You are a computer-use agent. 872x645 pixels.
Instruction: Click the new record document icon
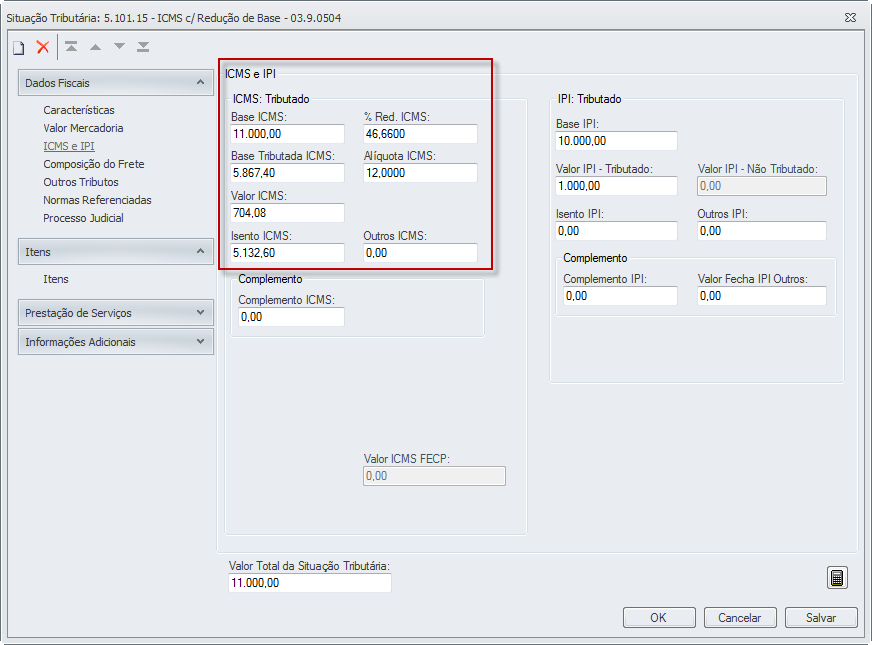pyautogui.click(x=18, y=47)
